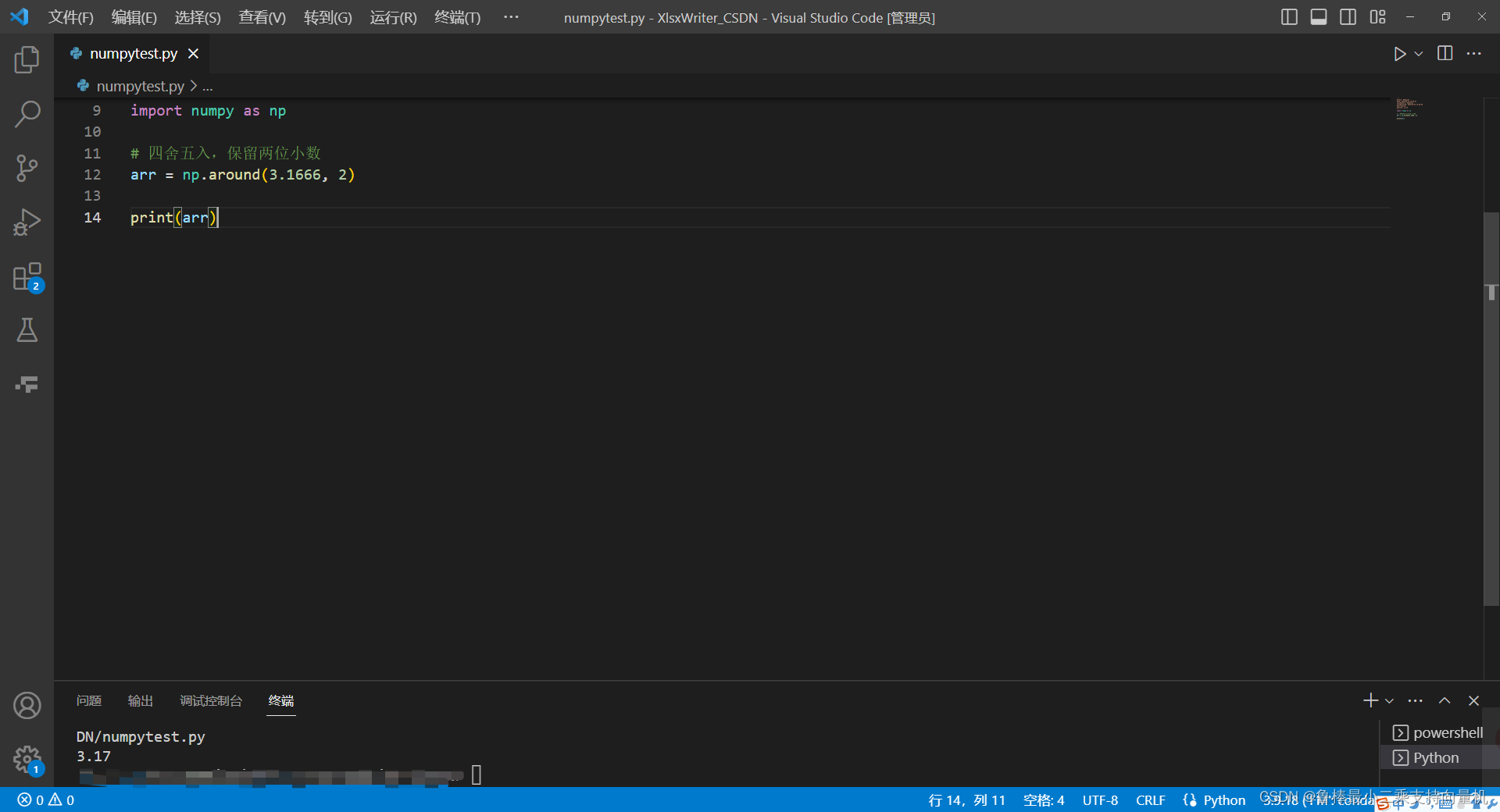Open the Docker-style view icon in activity bar
This screenshot has height=812, width=1500.
[x=27, y=384]
